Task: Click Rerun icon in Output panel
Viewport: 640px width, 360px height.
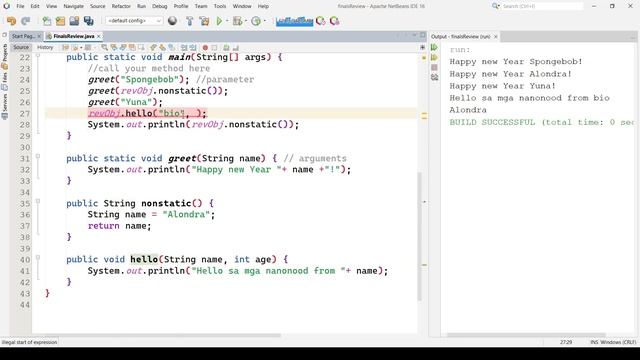Action: point(434,48)
